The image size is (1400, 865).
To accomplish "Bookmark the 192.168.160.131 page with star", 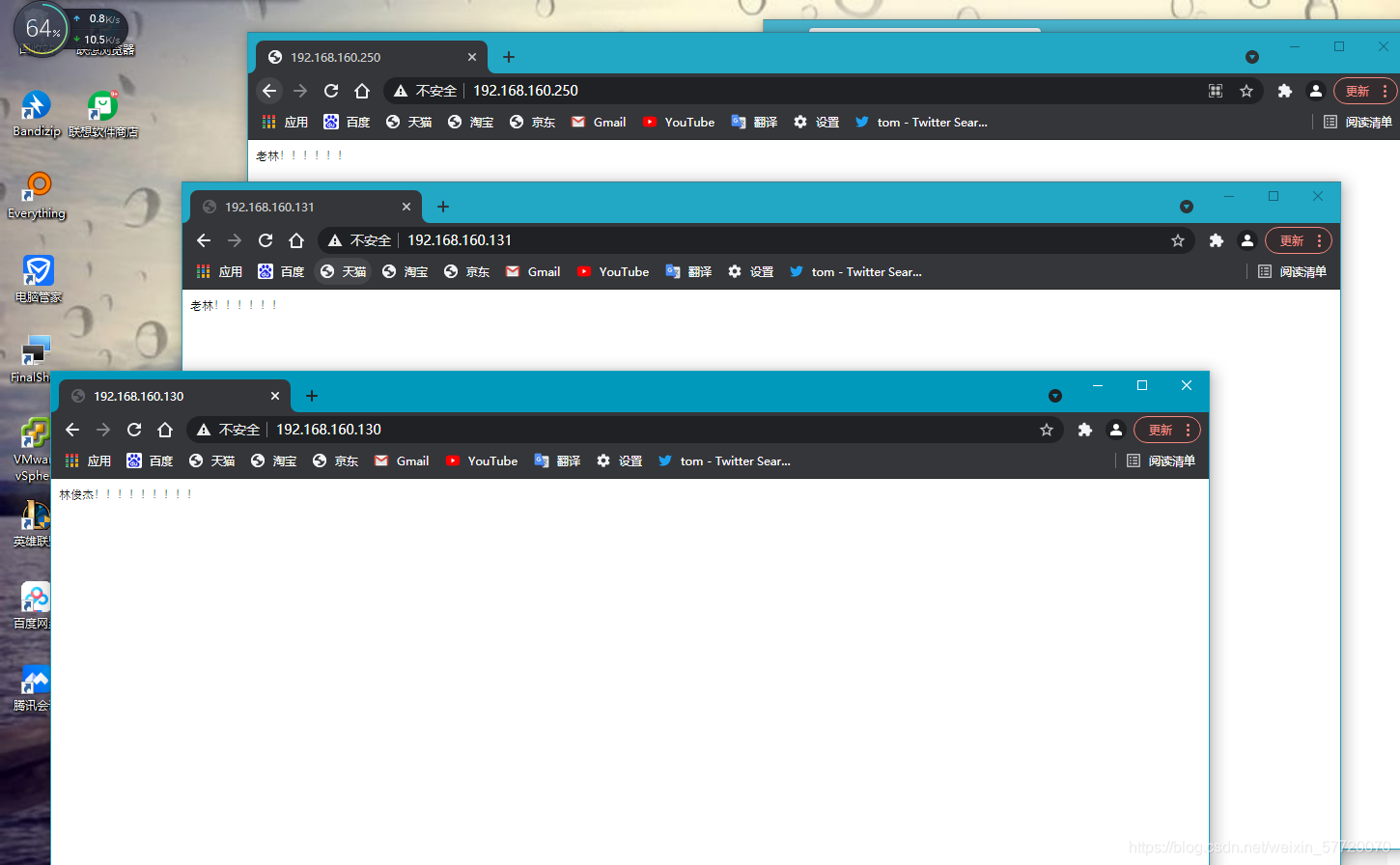I will pyautogui.click(x=1178, y=240).
